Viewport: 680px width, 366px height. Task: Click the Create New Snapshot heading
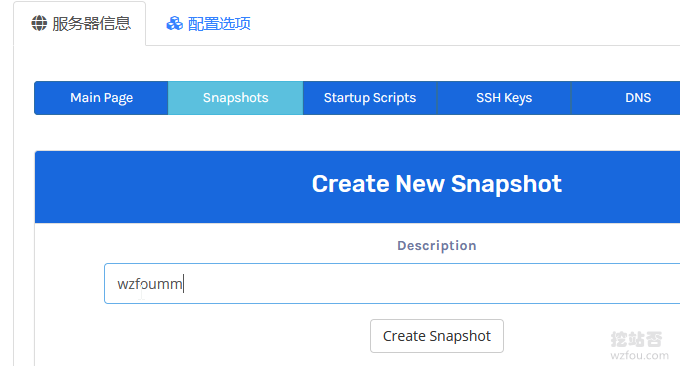click(437, 184)
